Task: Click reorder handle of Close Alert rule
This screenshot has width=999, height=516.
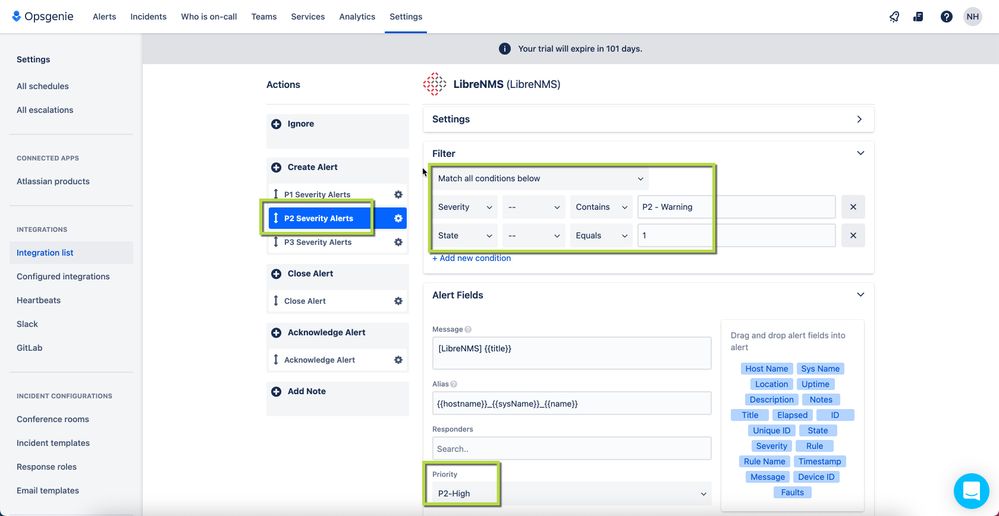Action: pyautogui.click(x=276, y=301)
